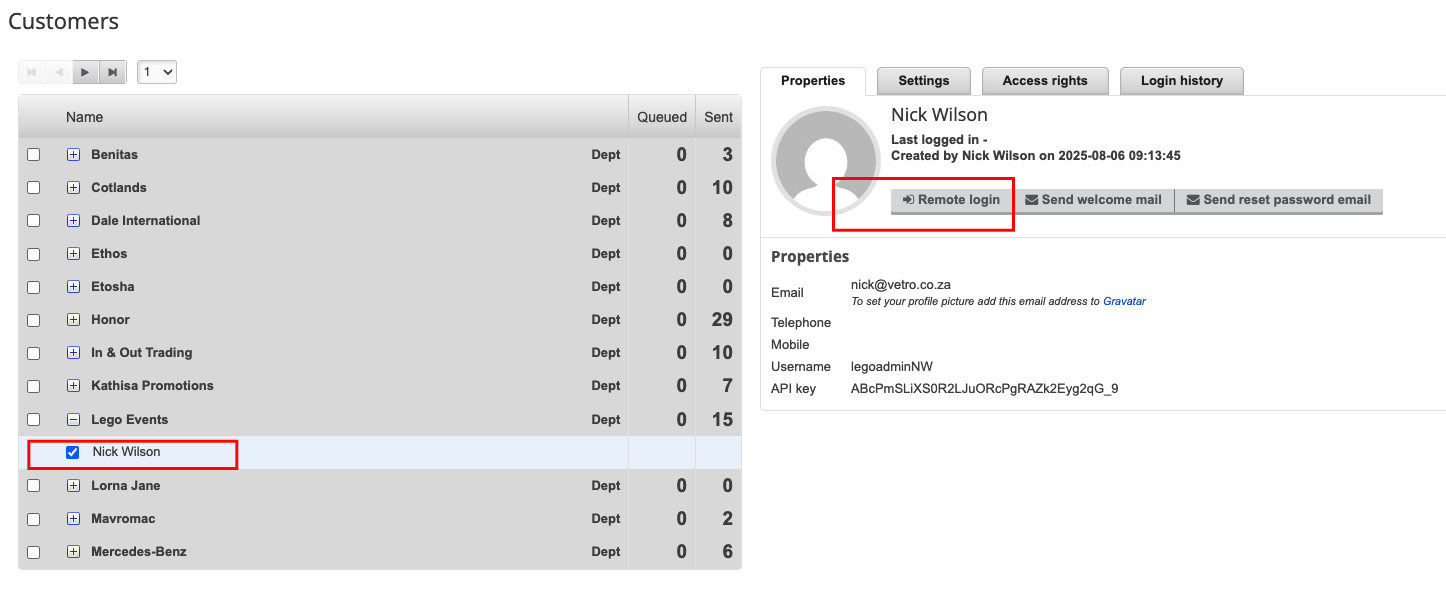Tick the Cotlands checkbox

34,188
